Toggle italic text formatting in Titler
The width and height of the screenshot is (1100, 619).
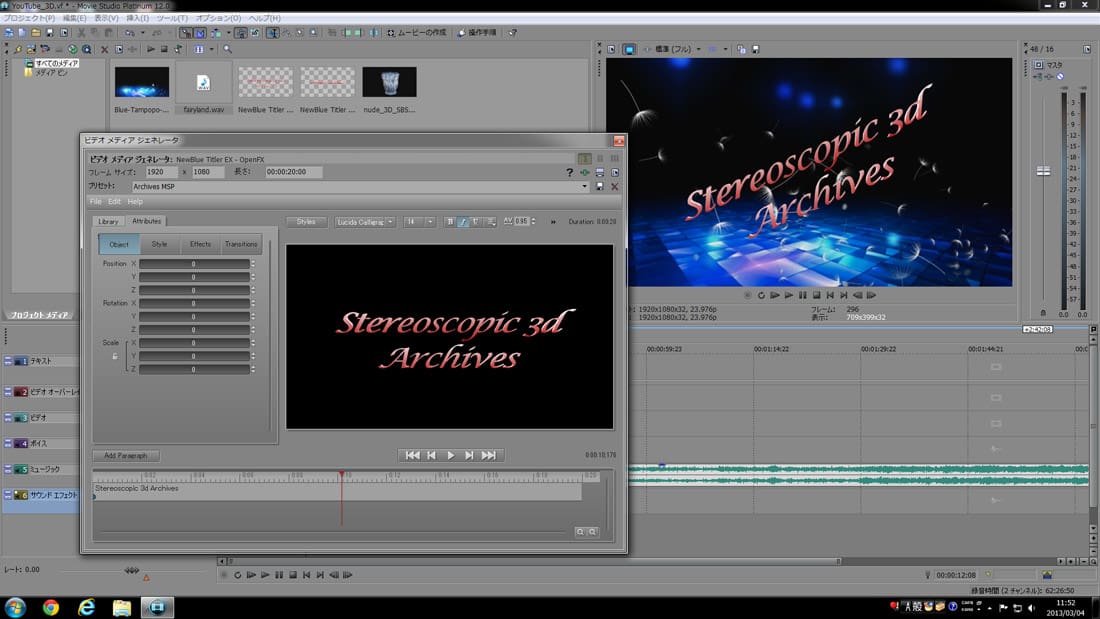point(463,222)
